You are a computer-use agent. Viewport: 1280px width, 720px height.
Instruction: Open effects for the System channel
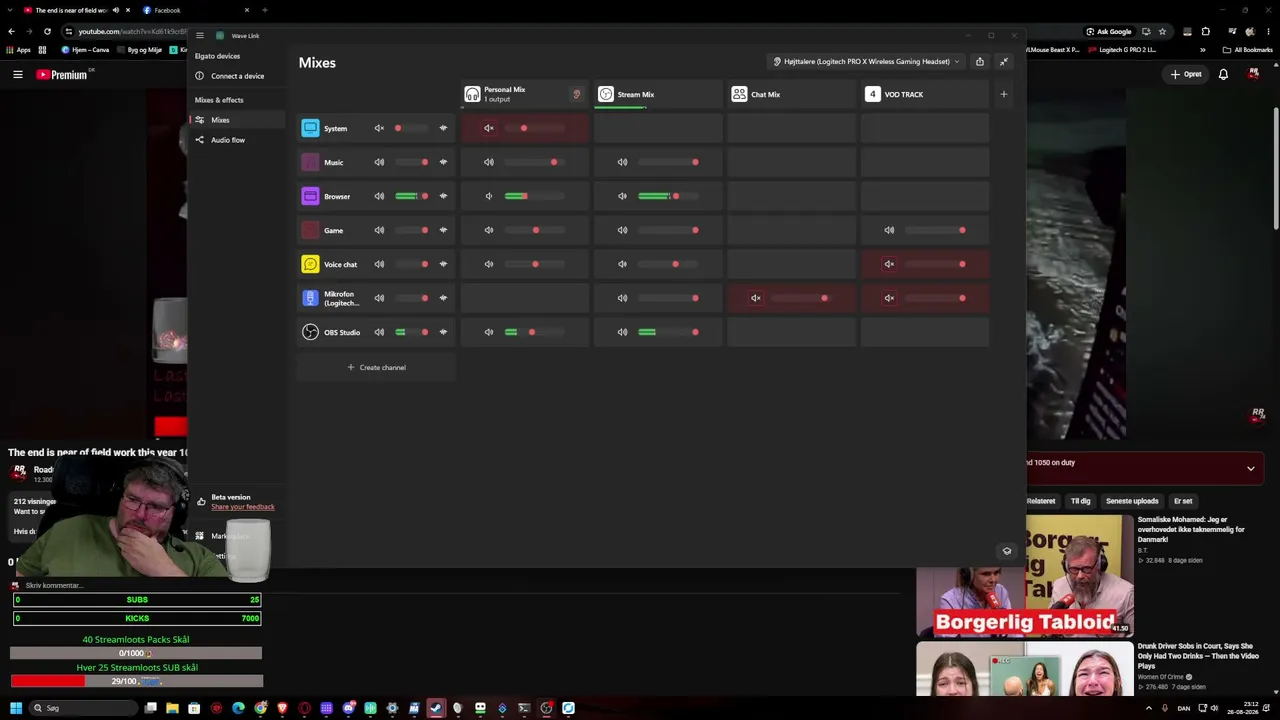tap(443, 128)
